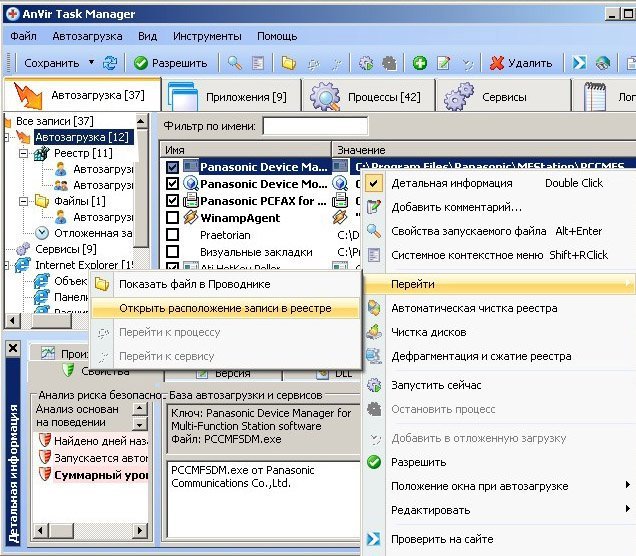Open the Помощь menu
The height and width of the screenshot is (556, 636).
pos(277,36)
